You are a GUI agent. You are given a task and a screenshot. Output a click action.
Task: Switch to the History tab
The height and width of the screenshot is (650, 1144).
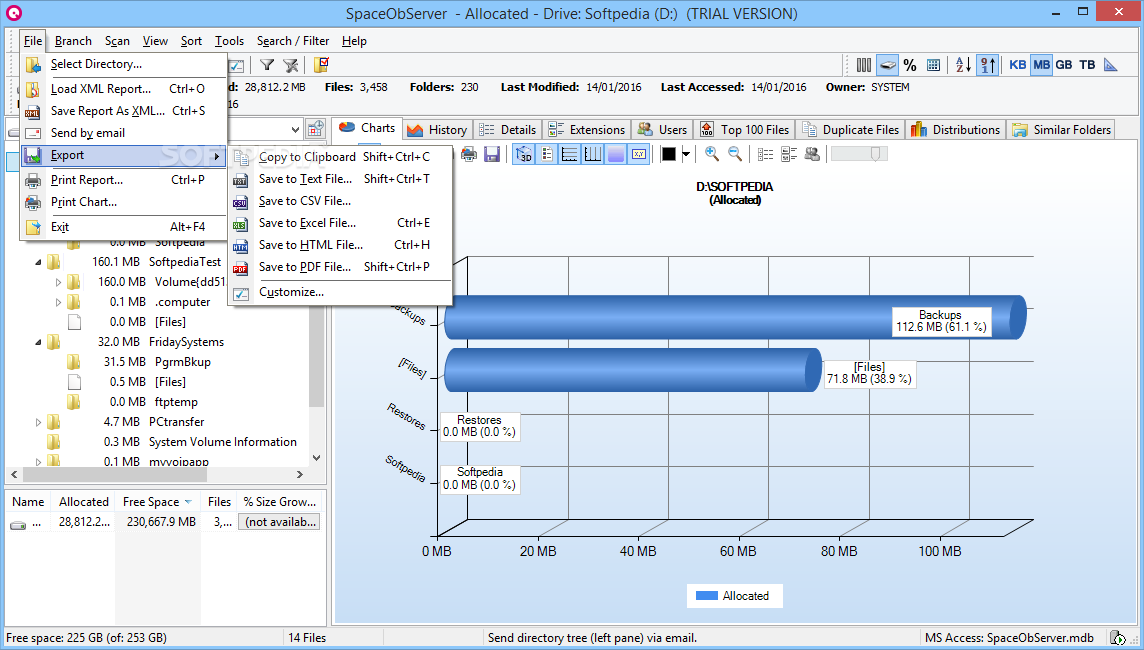point(437,130)
